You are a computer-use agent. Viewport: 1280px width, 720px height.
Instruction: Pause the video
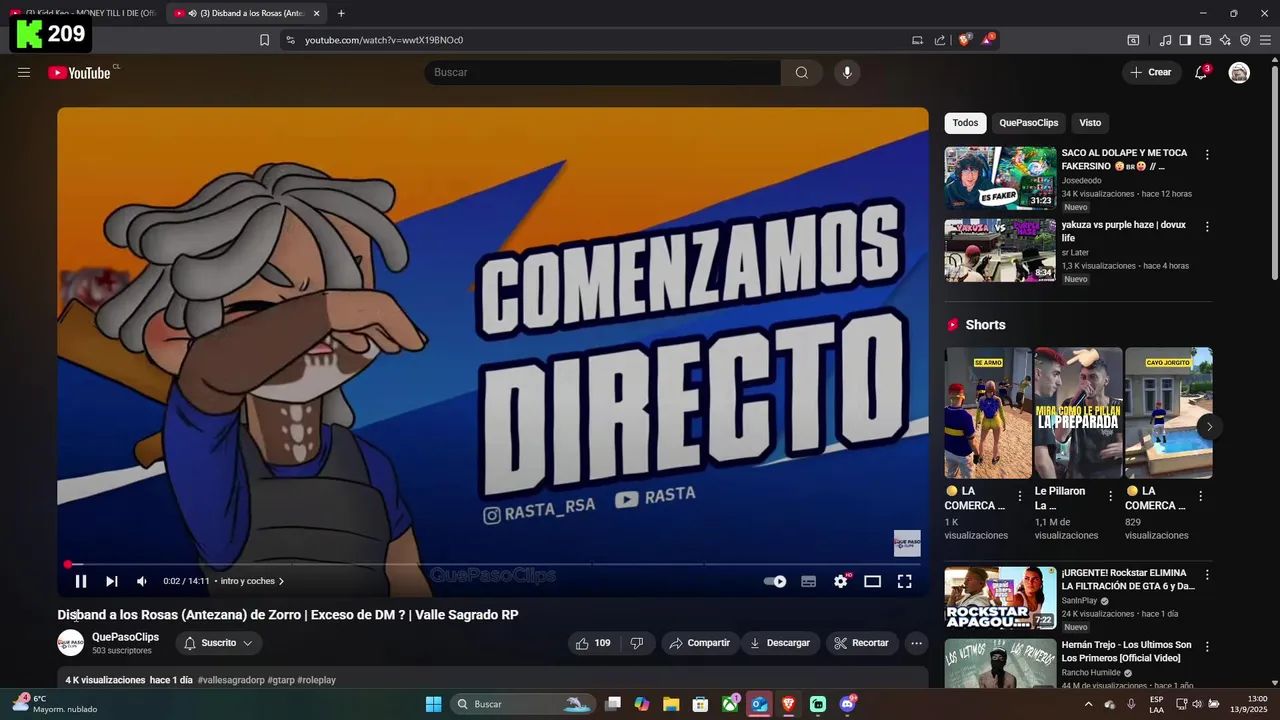pyautogui.click(x=81, y=581)
